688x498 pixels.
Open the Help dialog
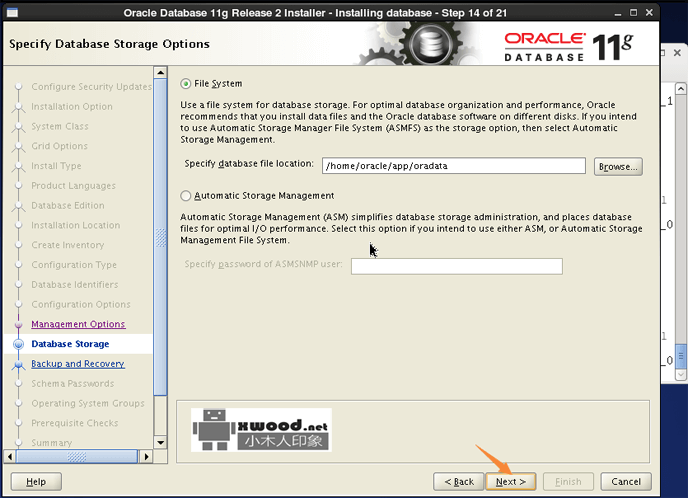tap(36, 481)
